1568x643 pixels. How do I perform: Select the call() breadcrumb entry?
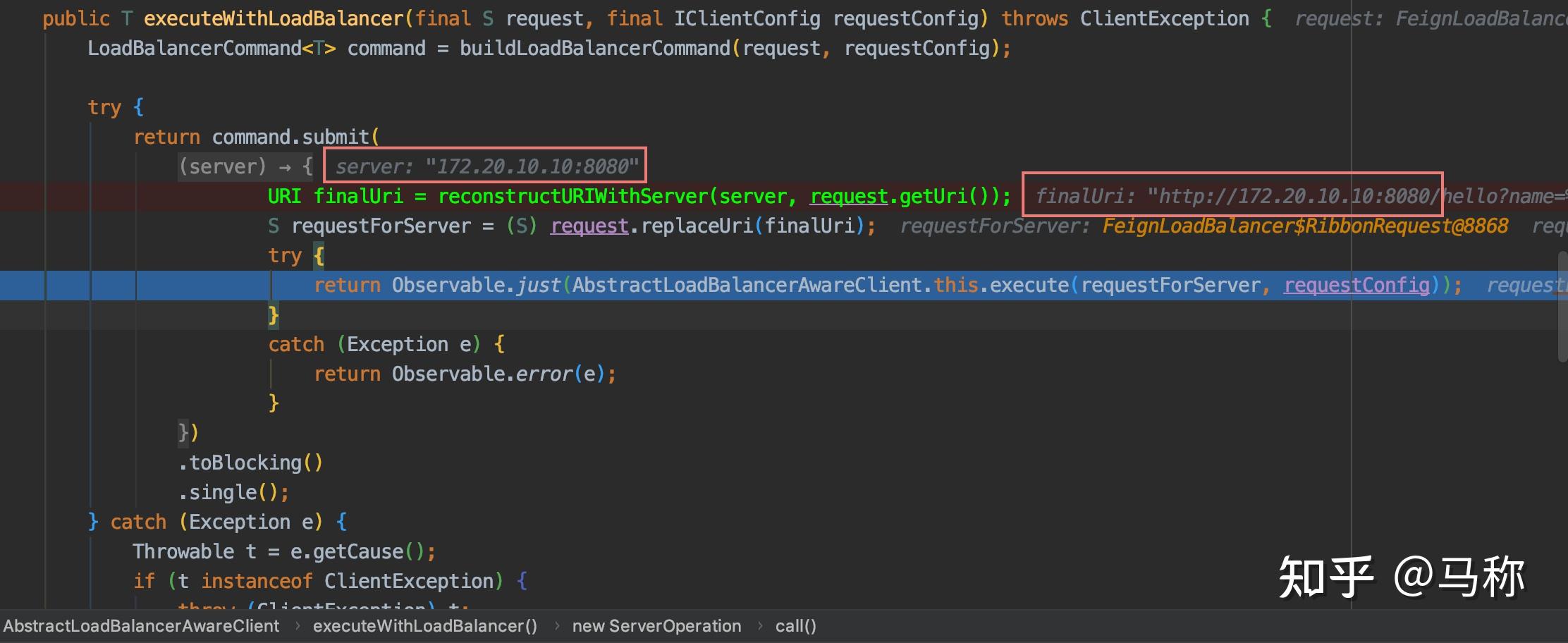tap(796, 626)
